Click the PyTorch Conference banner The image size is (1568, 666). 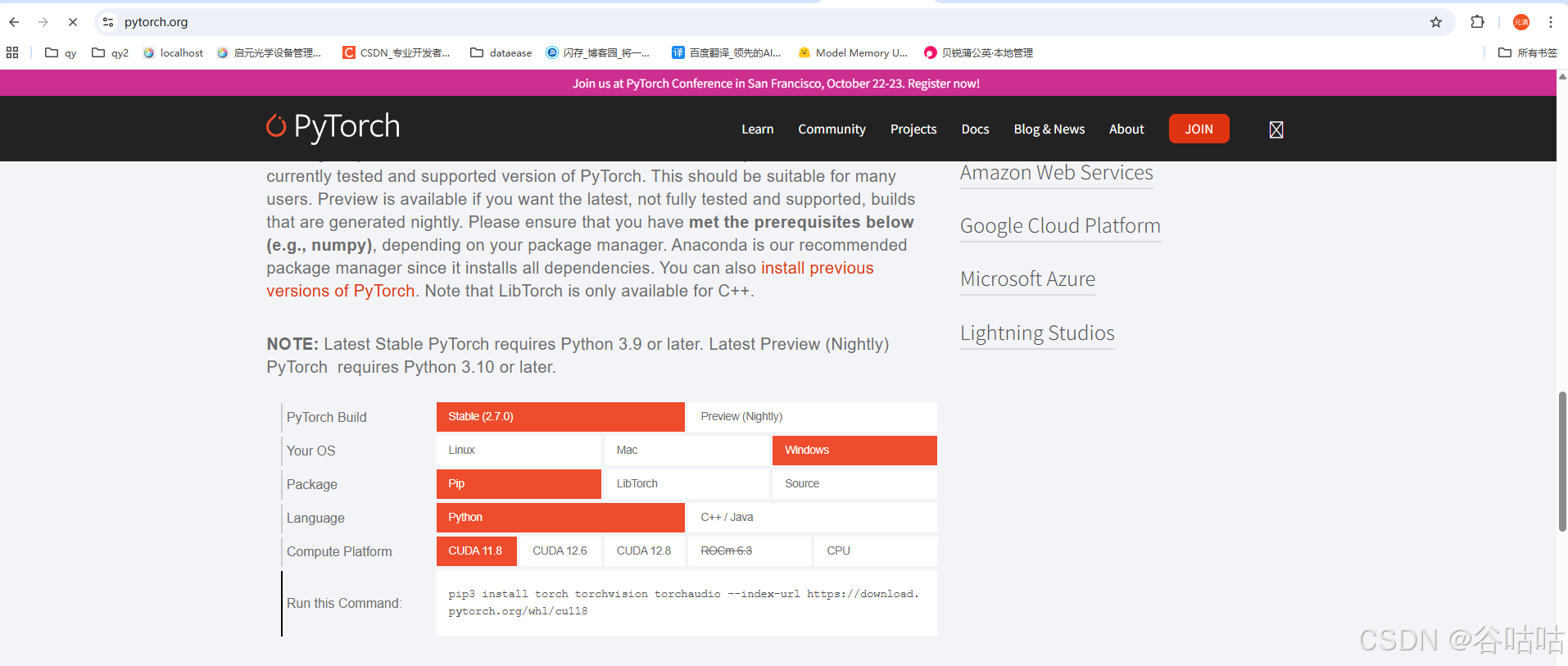pos(776,84)
